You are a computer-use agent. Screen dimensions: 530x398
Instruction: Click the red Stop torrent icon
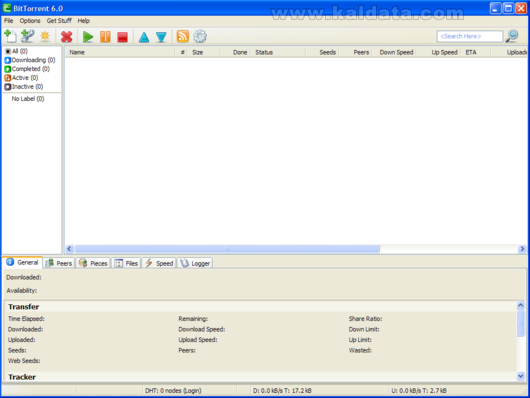point(122,37)
